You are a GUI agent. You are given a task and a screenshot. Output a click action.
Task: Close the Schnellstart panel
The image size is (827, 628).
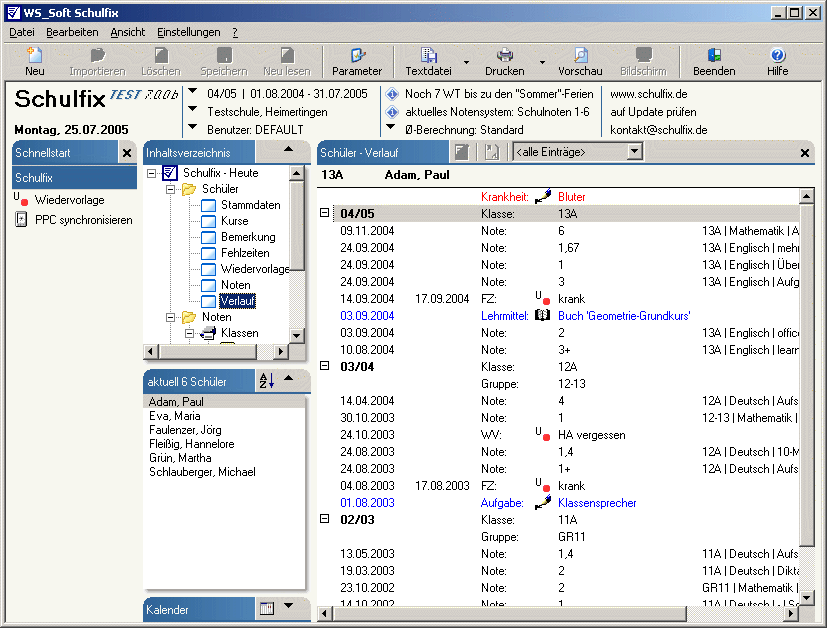(x=126, y=153)
